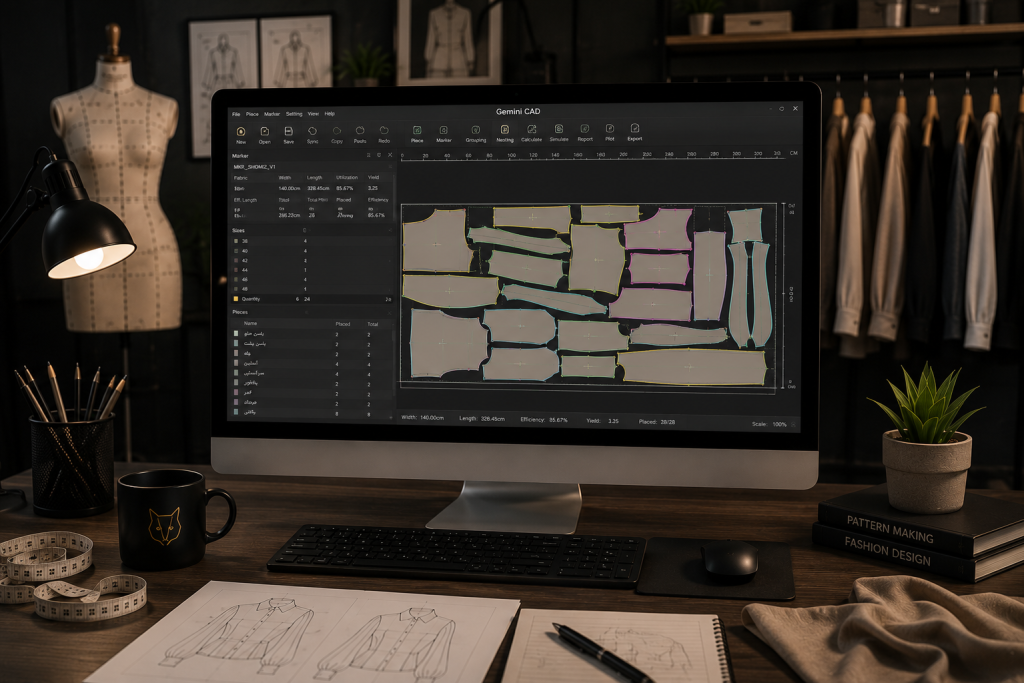
Task: Click the Total column header in Pieces
Action: [372, 324]
